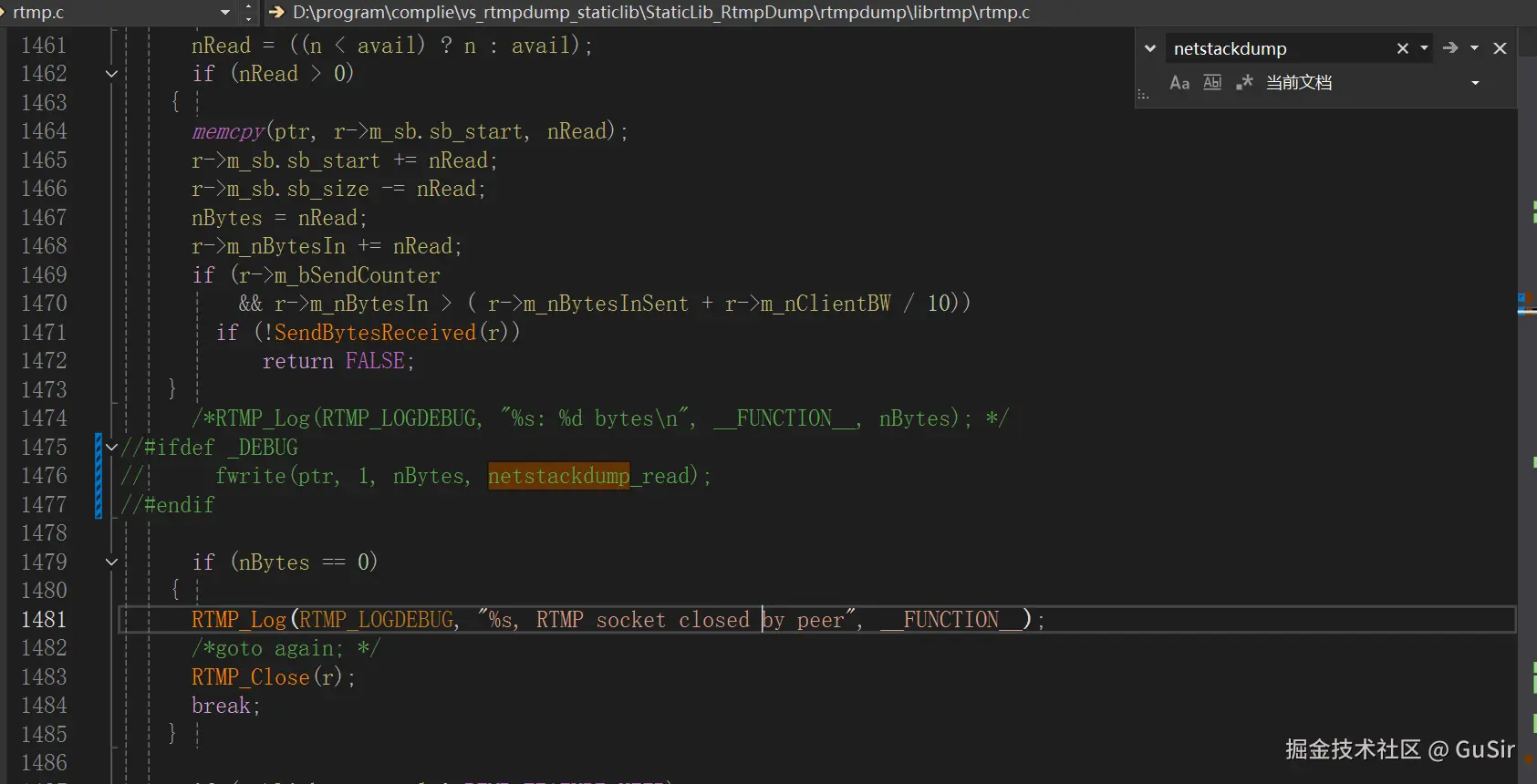This screenshot has width=1537, height=784.
Task: Click the rtmp.c file path box
Action: click(x=661, y=13)
